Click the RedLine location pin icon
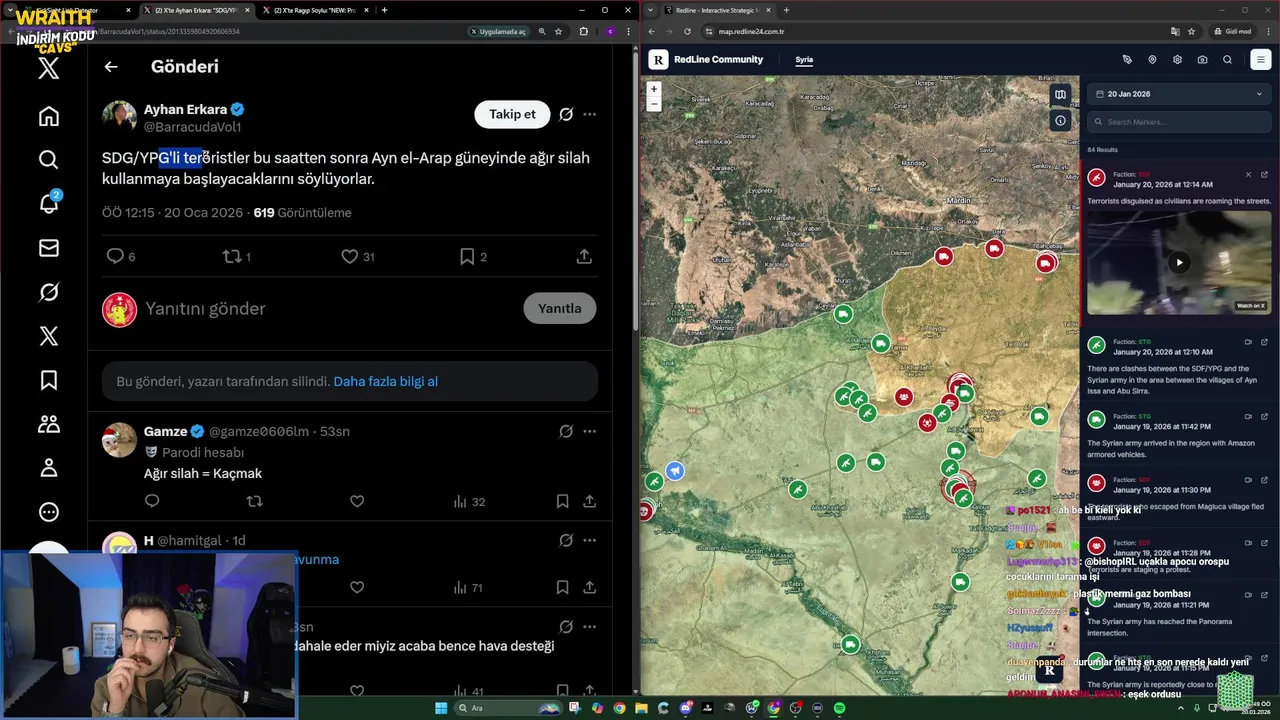 tap(1152, 60)
